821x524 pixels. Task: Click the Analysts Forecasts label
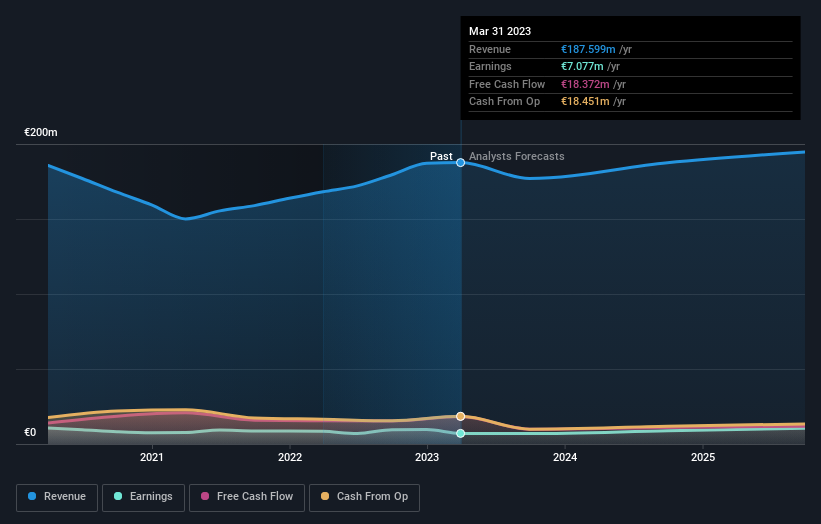pyautogui.click(x=516, y=156)
